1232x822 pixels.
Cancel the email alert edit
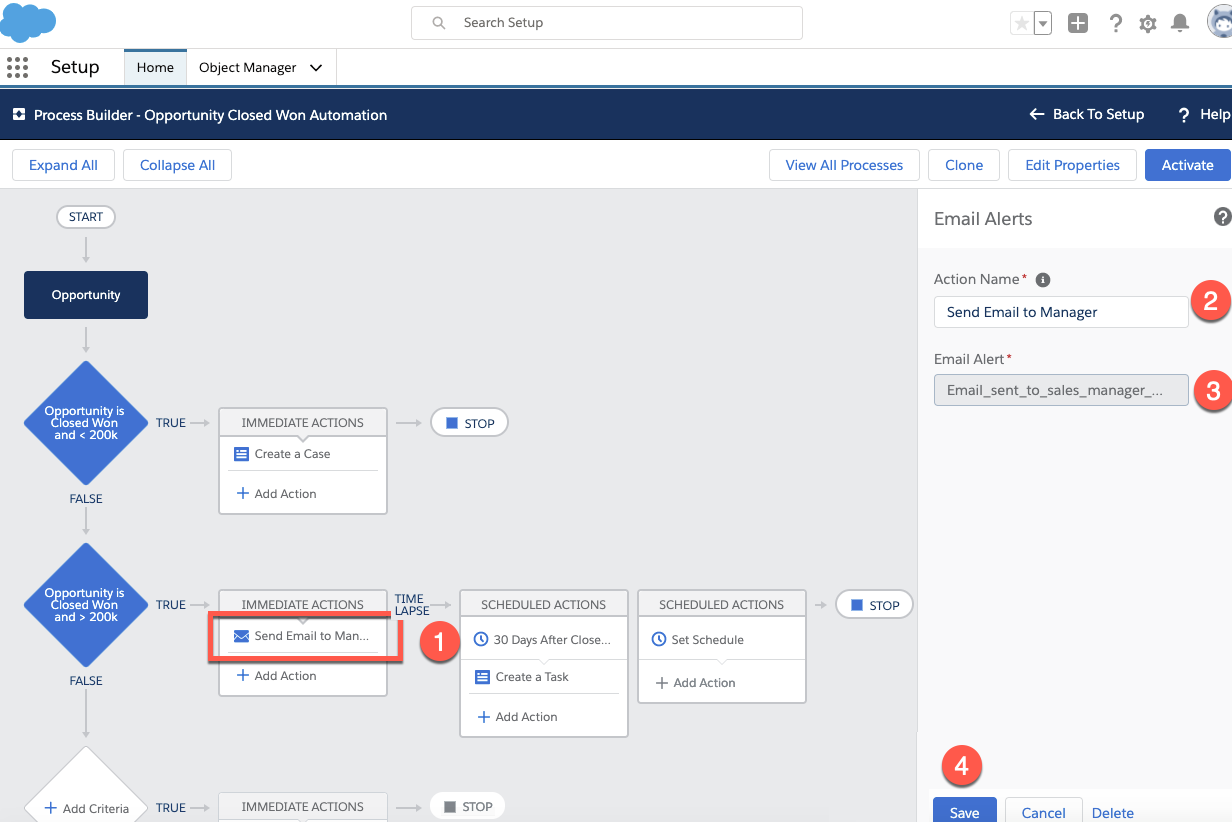coord(1043,811)
